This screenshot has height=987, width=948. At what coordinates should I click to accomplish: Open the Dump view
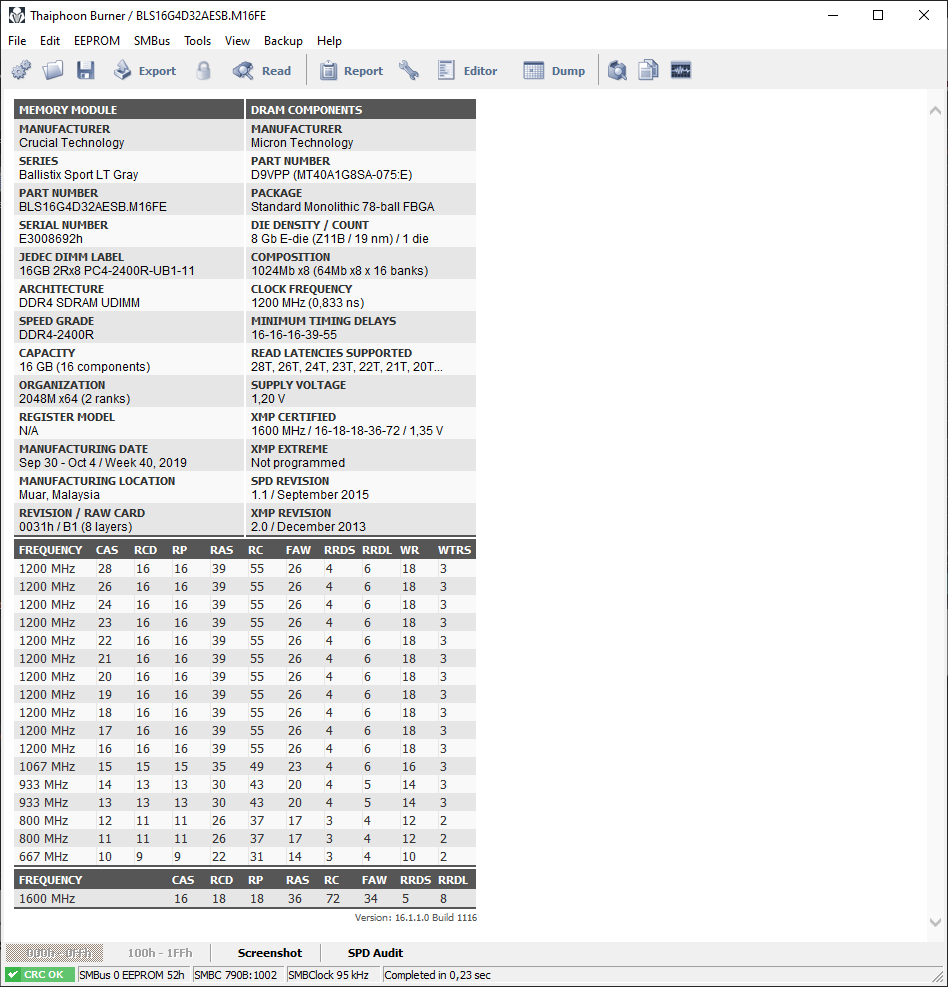pyautogui.click(x=554, y=70)
